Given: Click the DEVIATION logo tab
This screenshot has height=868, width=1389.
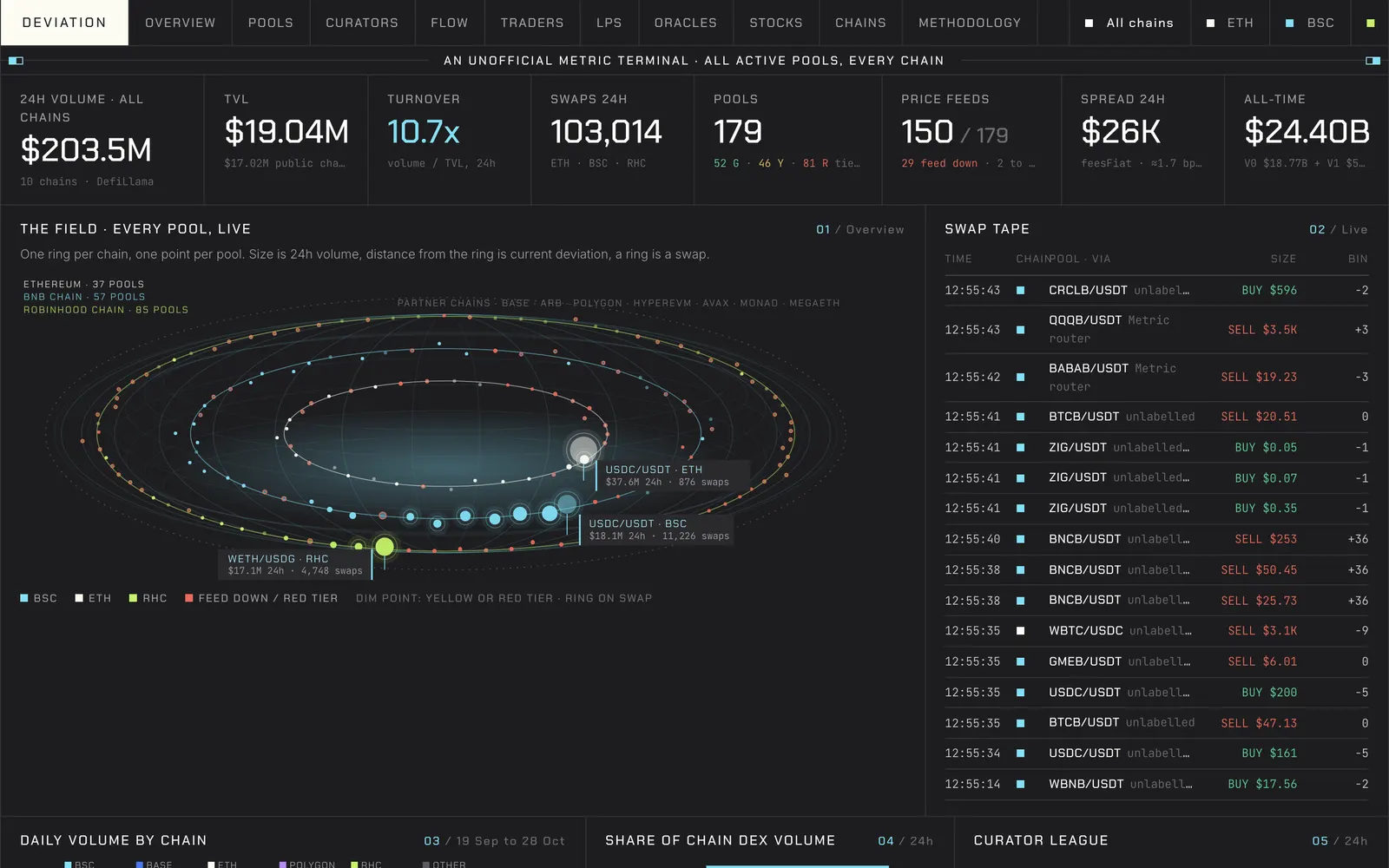Looking at the screenshot, I should tap(64, 23).
